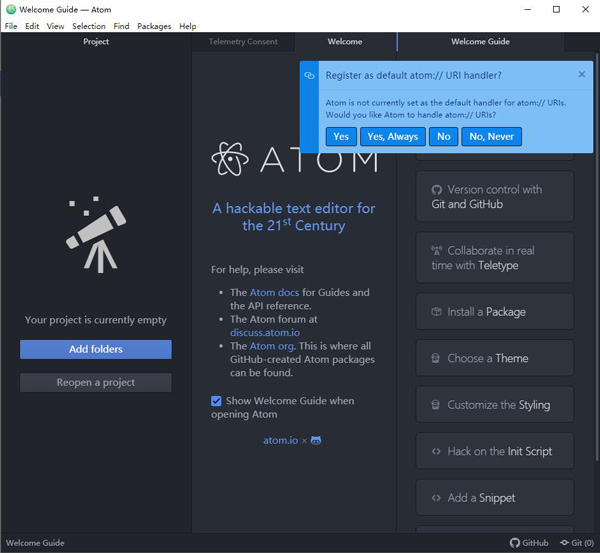Expand Collaborate in real time with Teletype

coord(495,258)
